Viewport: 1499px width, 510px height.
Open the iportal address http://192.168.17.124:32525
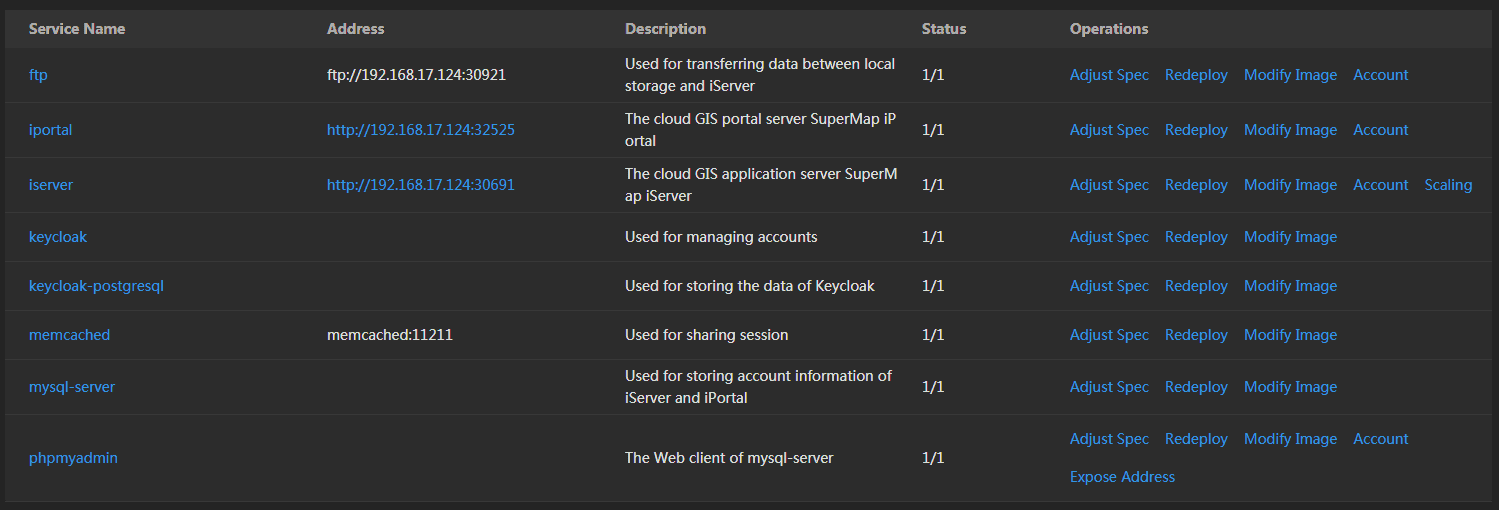[420, 130]
